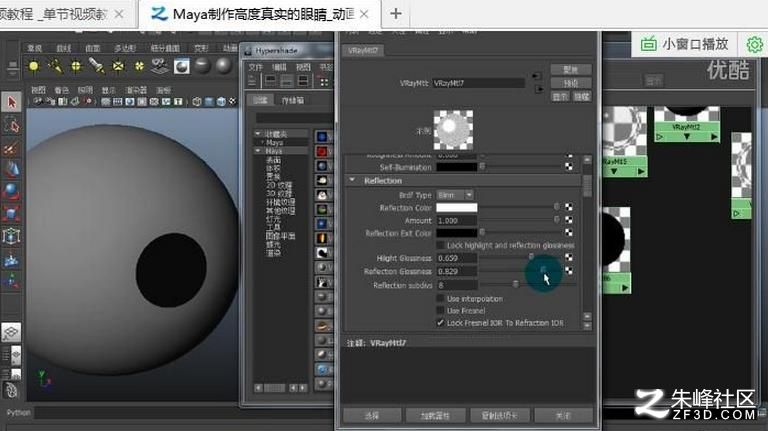The height and width of the screenshot is (431, 768).
Task: Enable Lock highlight and reflection glossiness
Action: [x=440, y=245]
